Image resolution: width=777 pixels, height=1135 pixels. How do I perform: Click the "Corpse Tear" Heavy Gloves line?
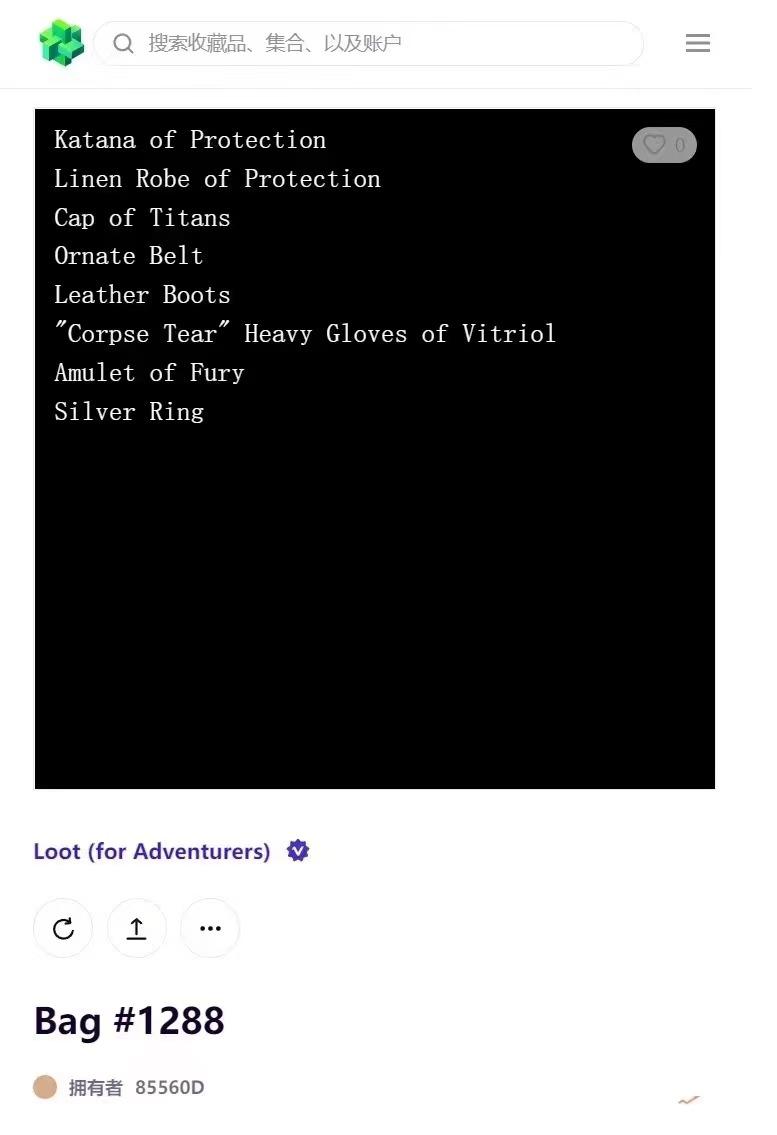tap(305, 334)
